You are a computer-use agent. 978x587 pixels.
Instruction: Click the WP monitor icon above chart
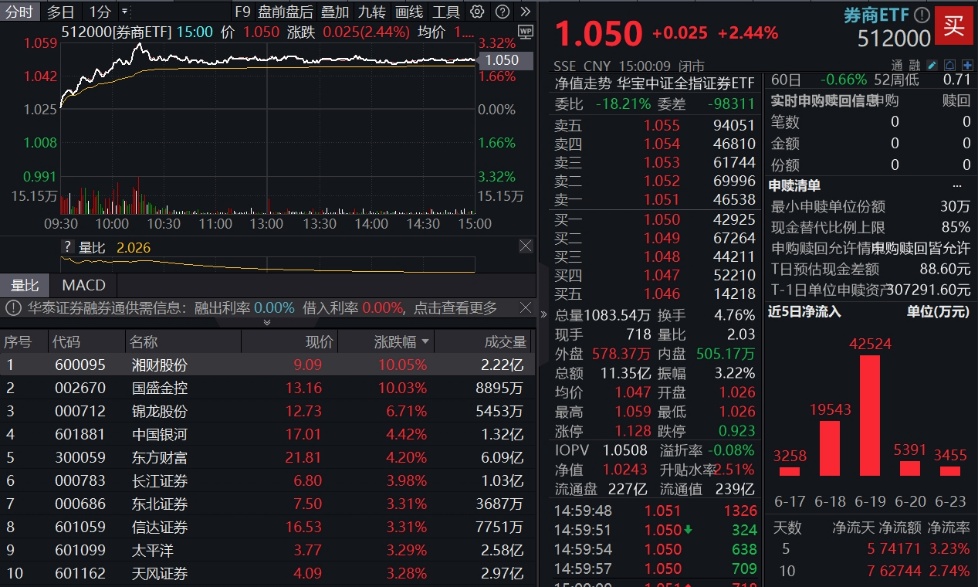click(x=525, y=31)
